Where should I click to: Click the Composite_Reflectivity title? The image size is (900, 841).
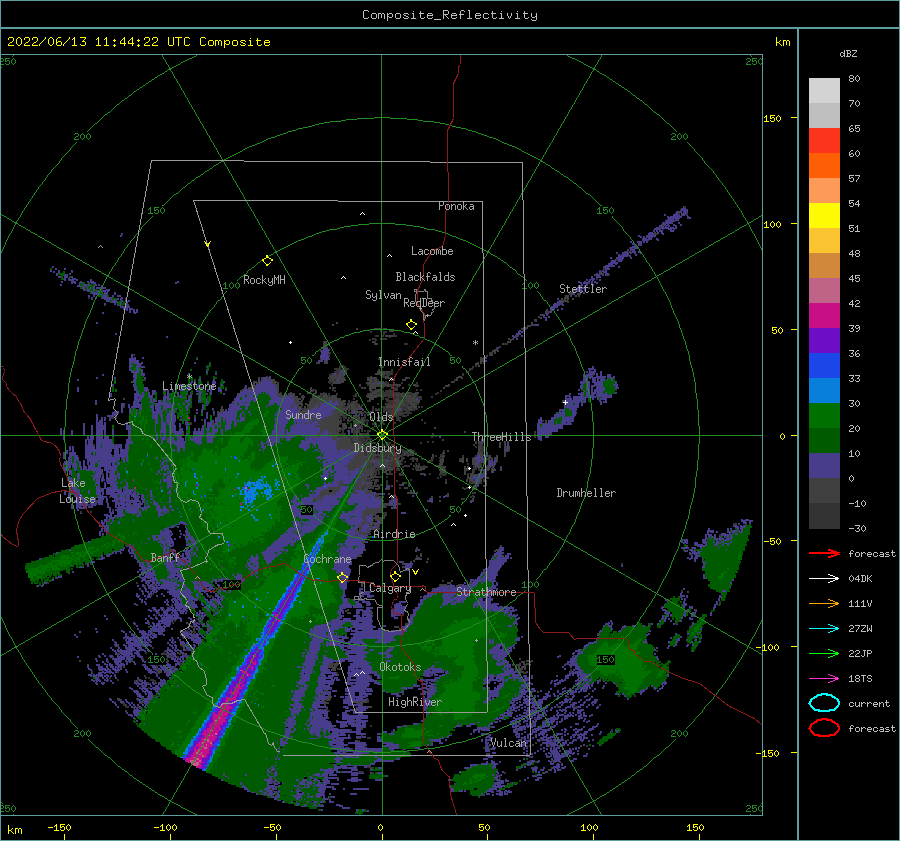coord(450,15)
